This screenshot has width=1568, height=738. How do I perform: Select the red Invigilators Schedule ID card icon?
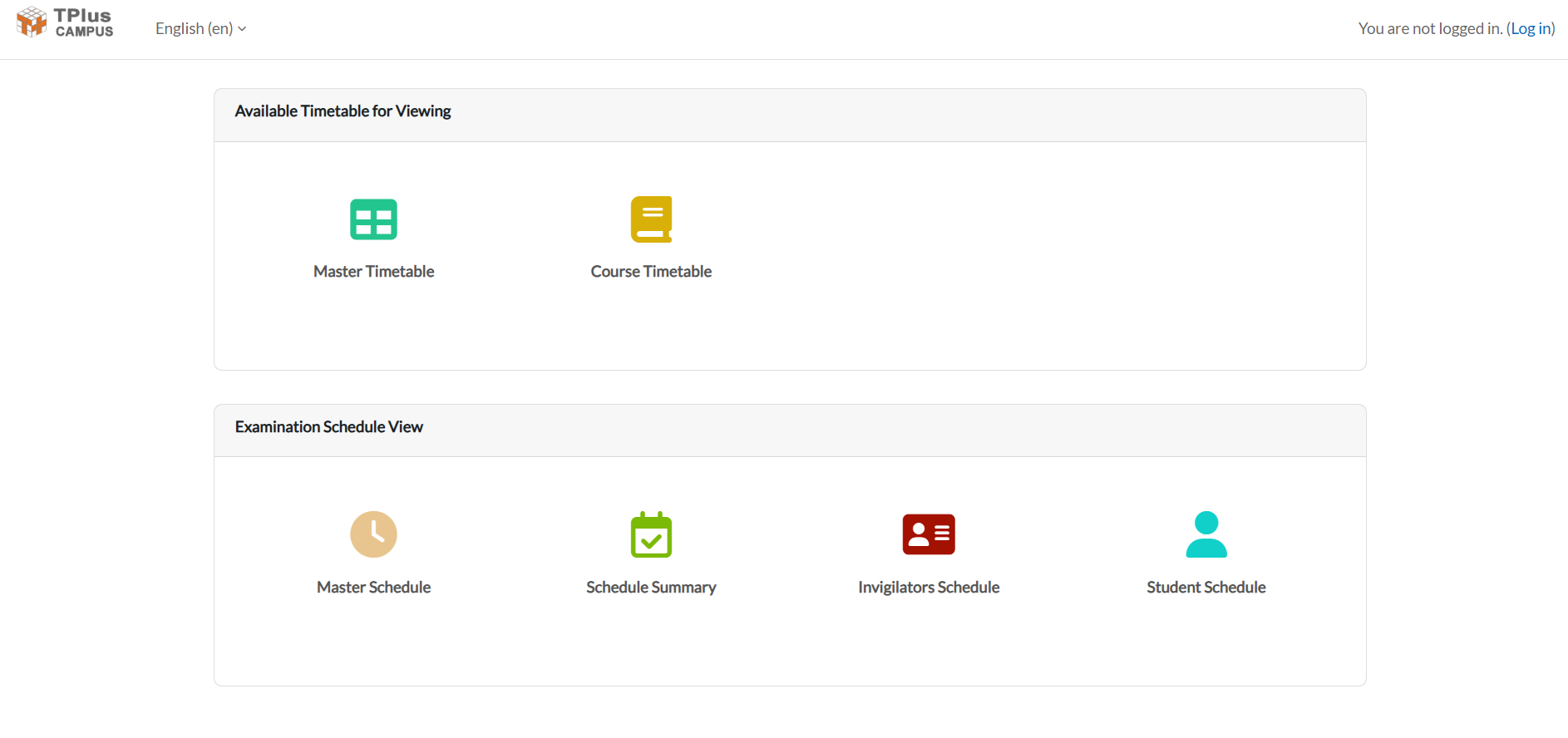(929, 534)
